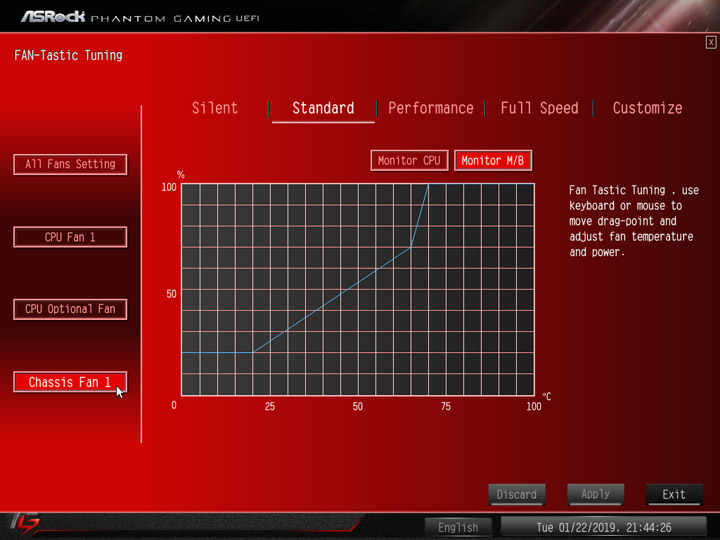Toggle Monitor CPU temperature source

tap(409, 160)
